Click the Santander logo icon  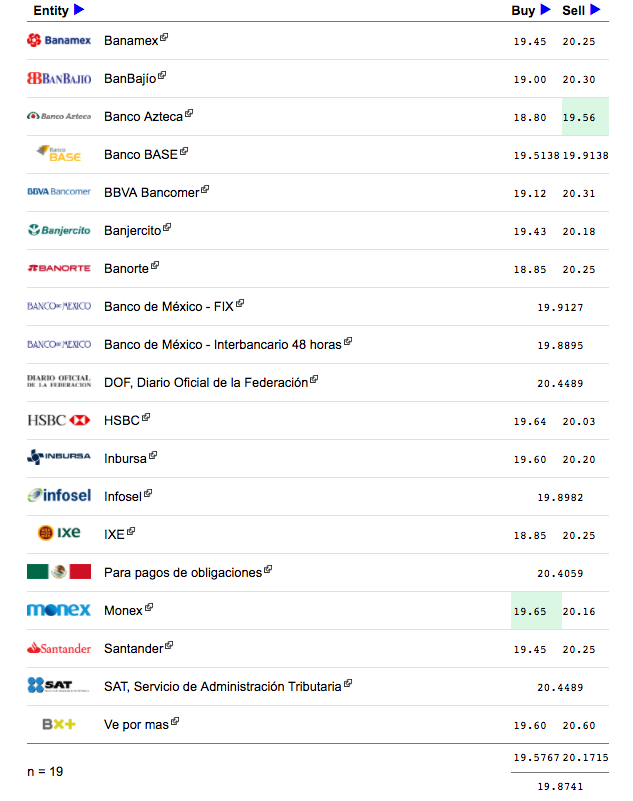[59, 648]
